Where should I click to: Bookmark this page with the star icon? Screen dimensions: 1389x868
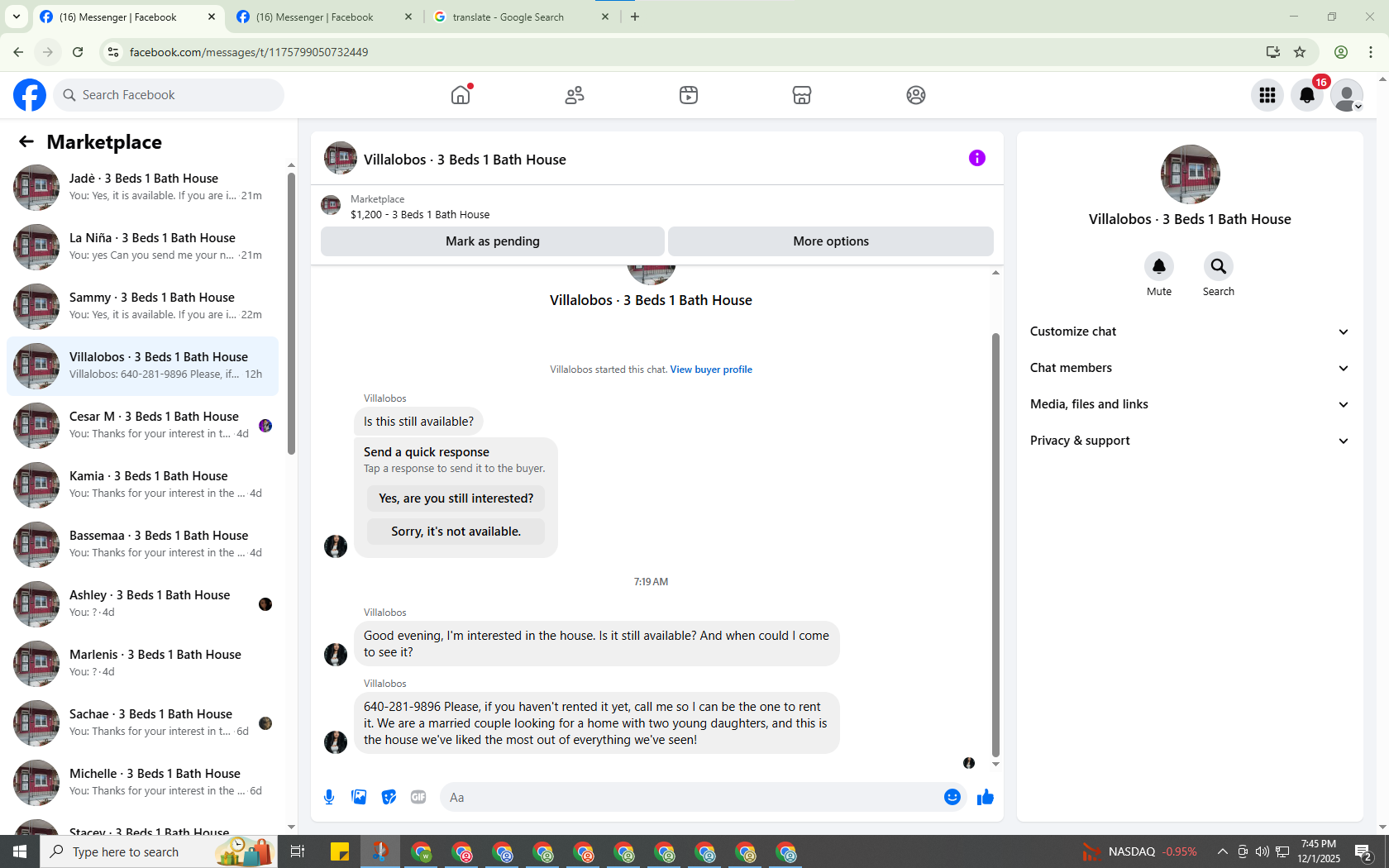pos(1300,52)
